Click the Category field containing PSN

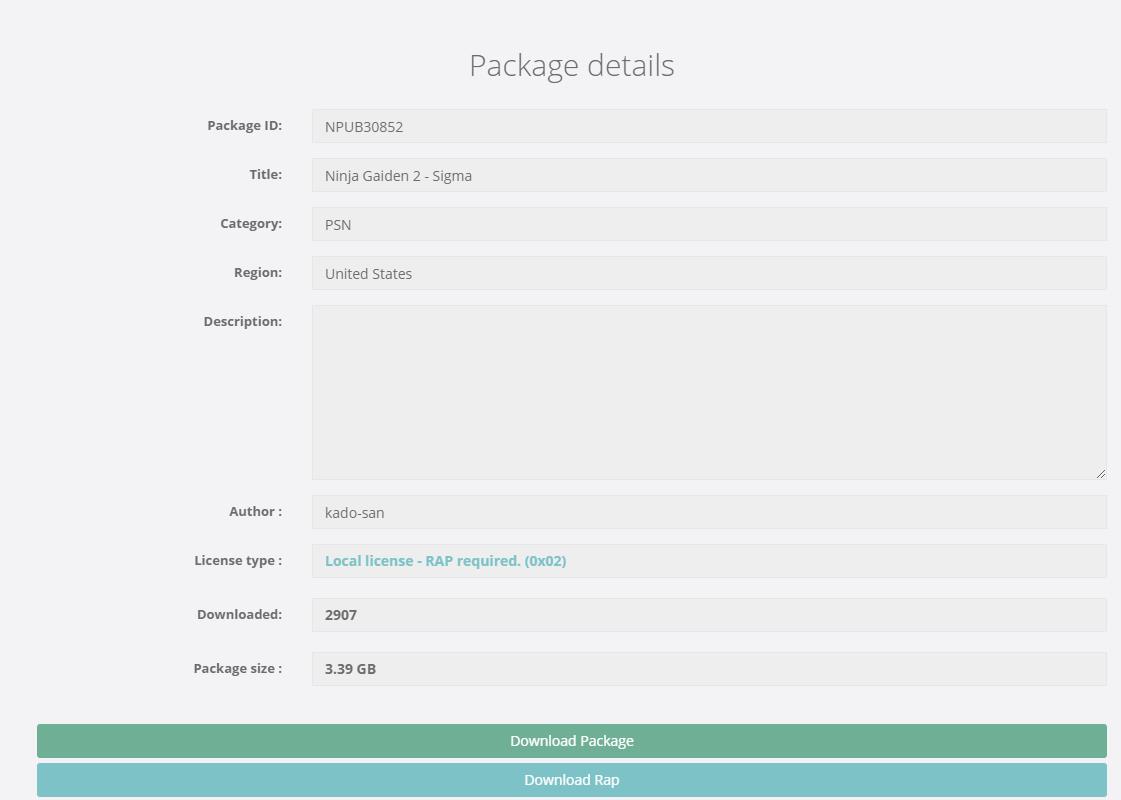click(x=708, y=224)
